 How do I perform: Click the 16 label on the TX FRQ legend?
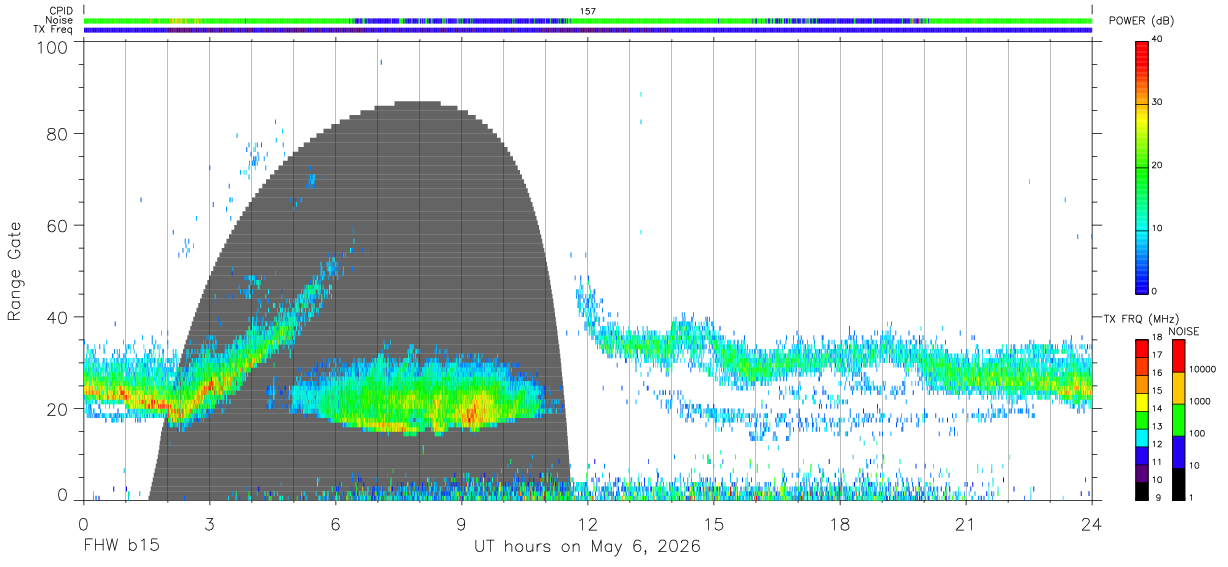click(1157, 373)
